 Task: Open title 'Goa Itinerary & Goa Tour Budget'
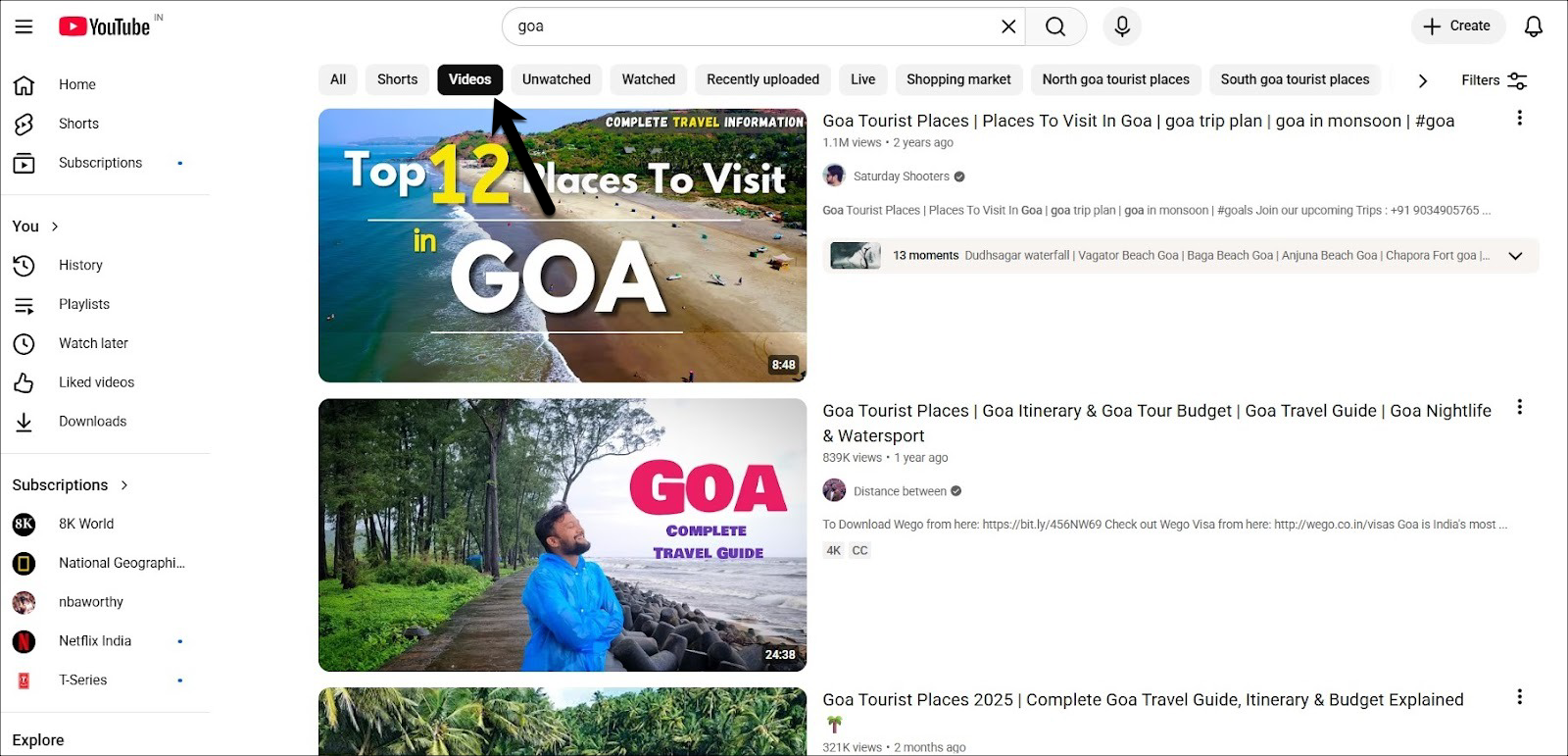1156,423
